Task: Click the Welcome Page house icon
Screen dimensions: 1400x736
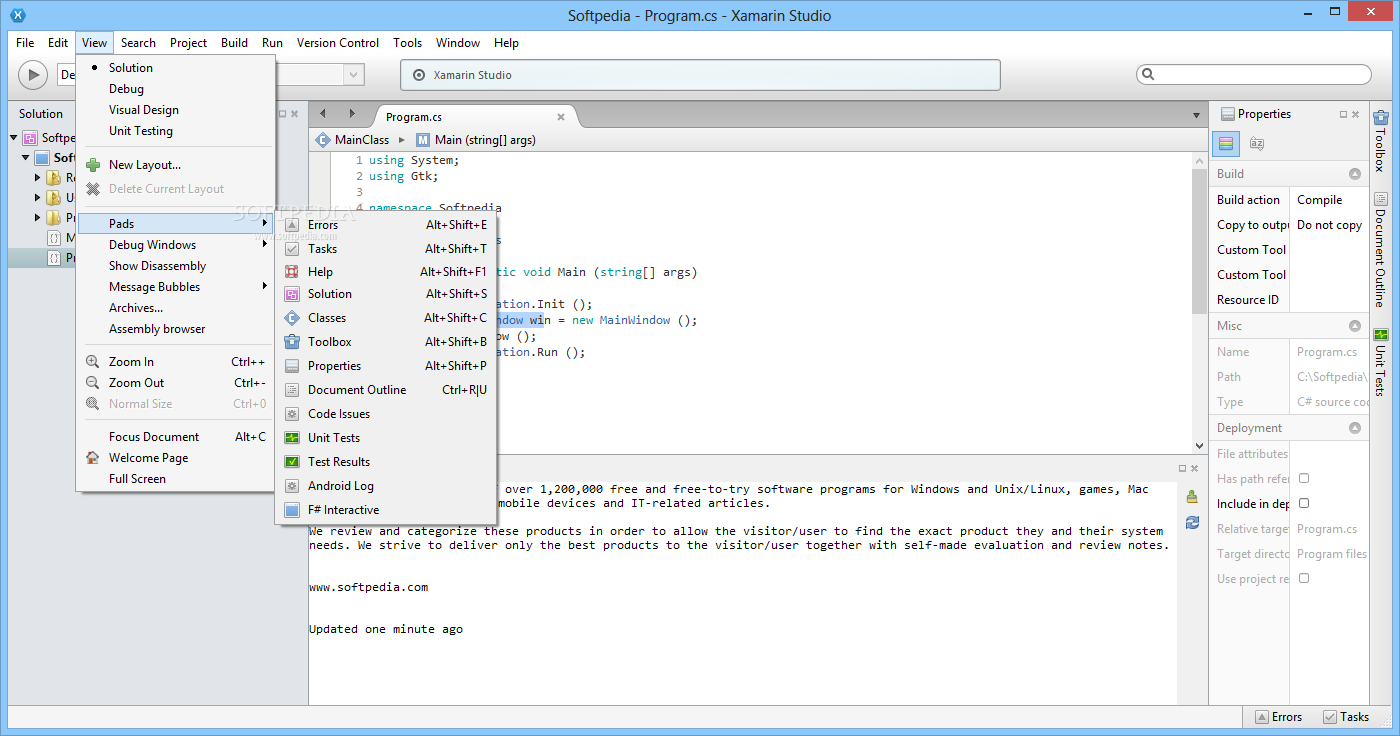Action: pyautogui.click(x=93, y=458)
